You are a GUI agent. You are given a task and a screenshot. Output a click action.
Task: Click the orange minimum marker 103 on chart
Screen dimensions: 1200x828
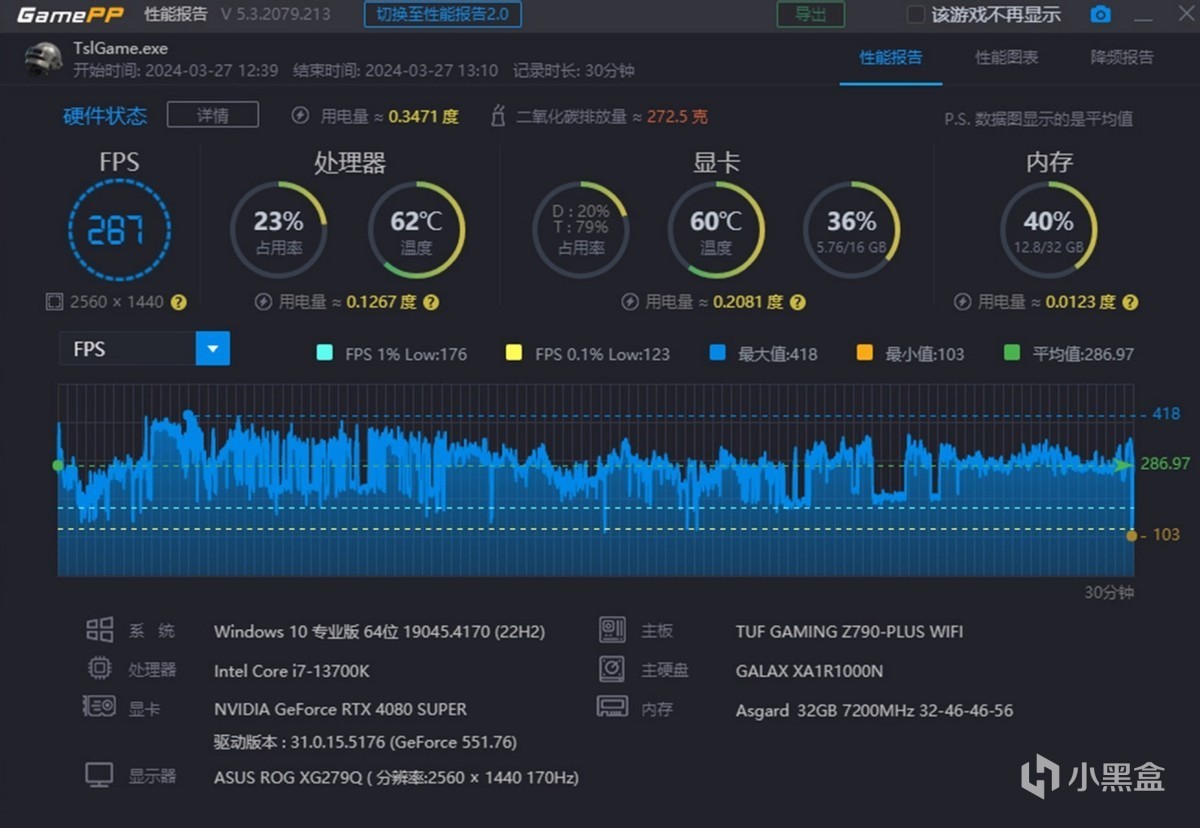coord(1132,535)
